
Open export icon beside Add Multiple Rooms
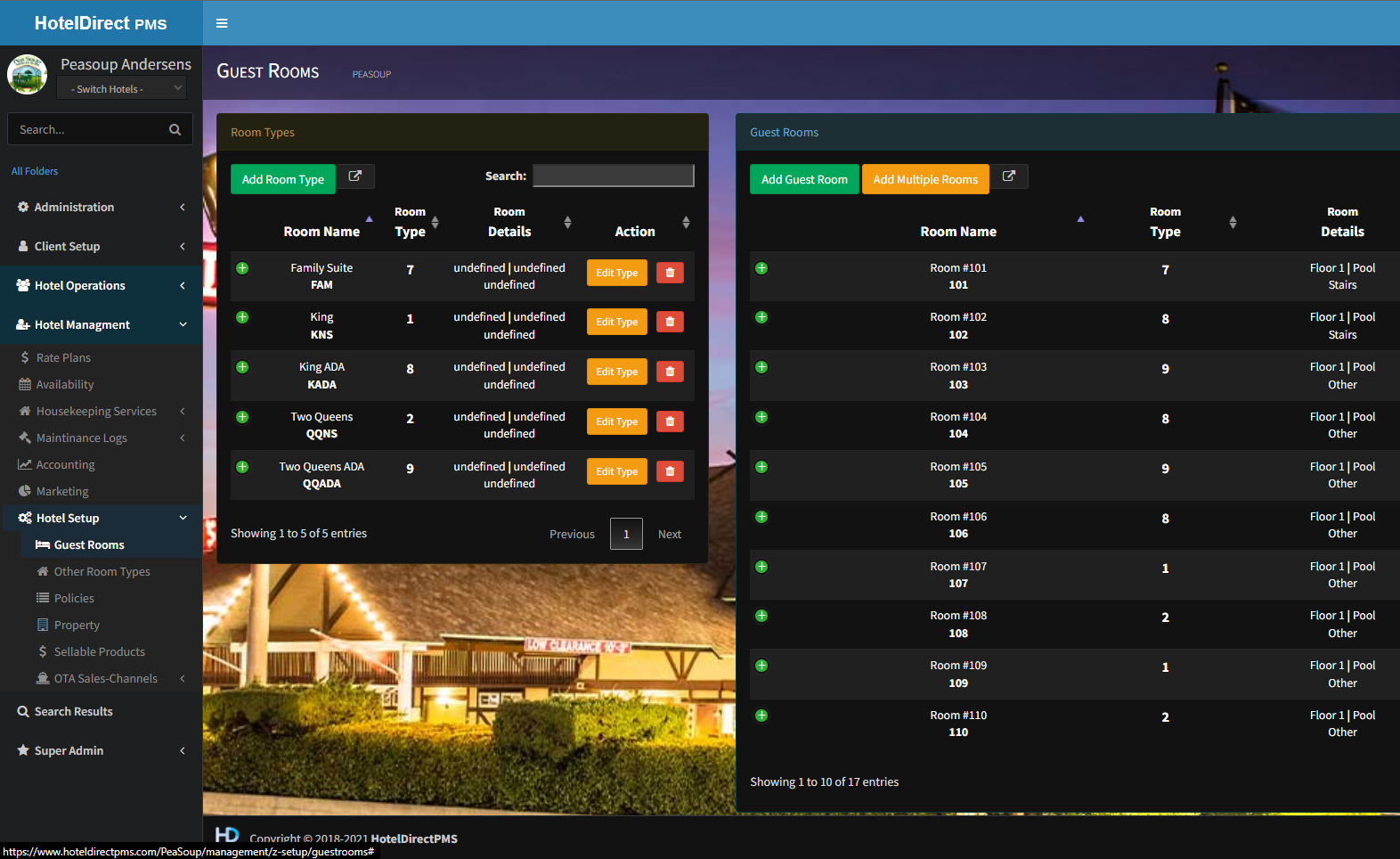point(1009,176)
